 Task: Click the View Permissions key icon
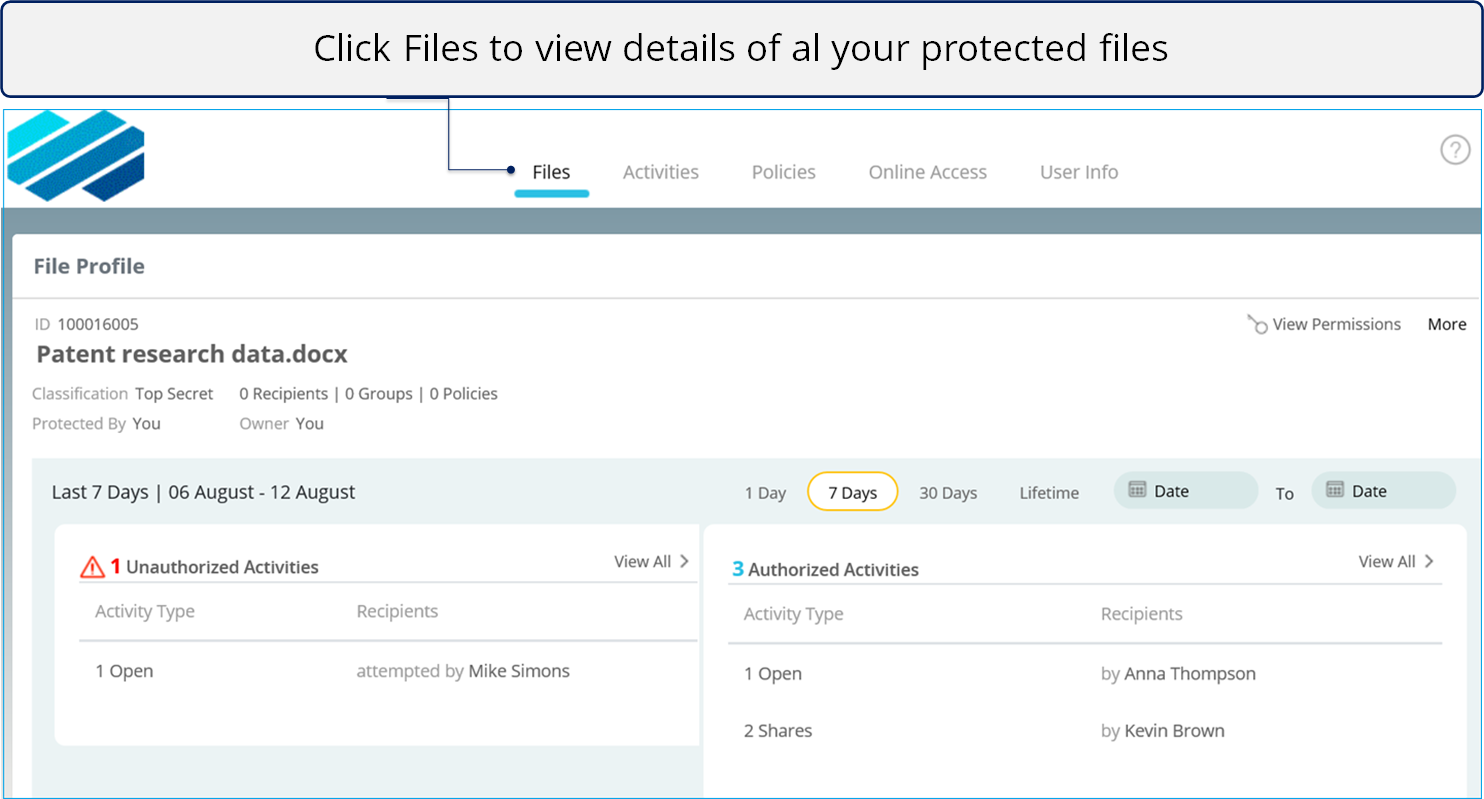pyautogui.click(x=1257, y=324)
